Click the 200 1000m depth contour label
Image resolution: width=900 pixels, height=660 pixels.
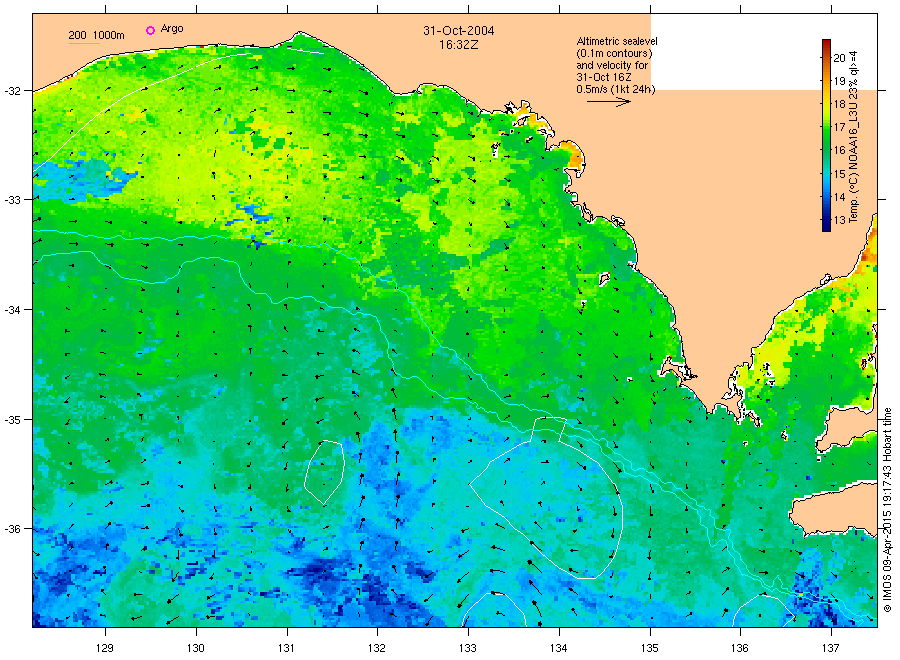tap(96, 35)
